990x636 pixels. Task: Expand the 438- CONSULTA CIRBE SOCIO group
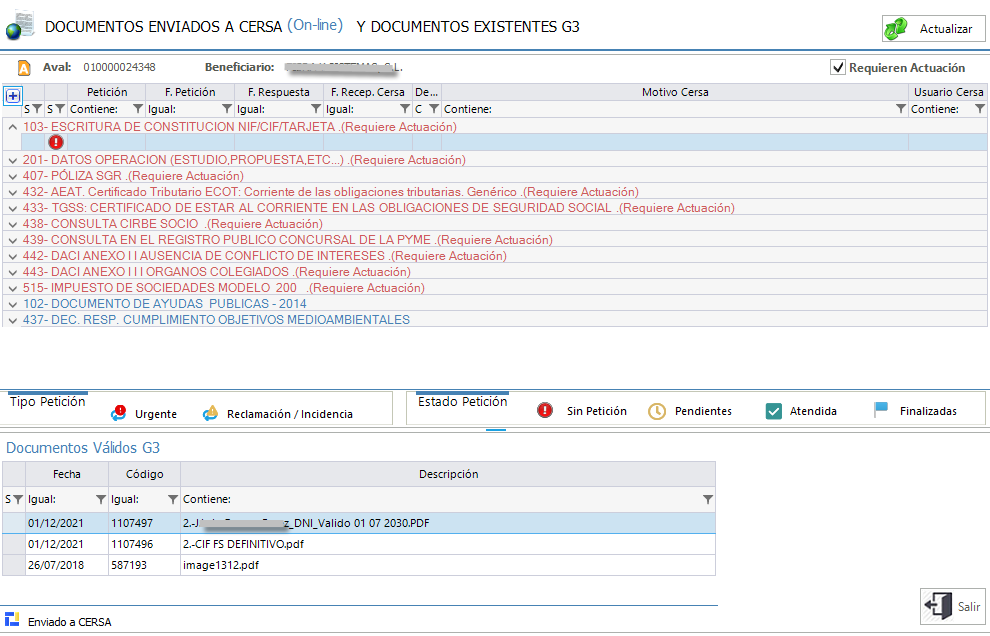pos(12,224)
